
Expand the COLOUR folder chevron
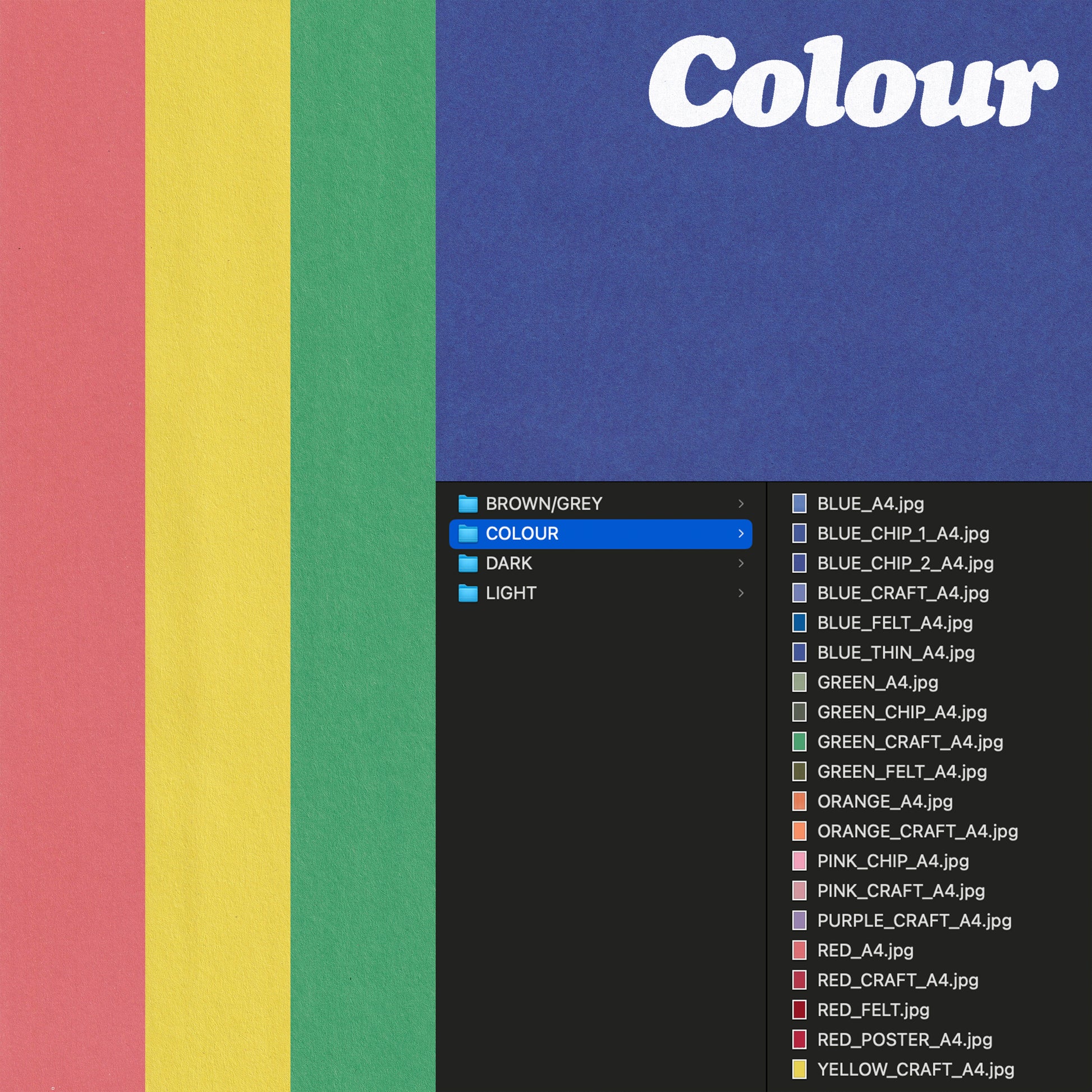pyautogui.click(x=741, y=534)
